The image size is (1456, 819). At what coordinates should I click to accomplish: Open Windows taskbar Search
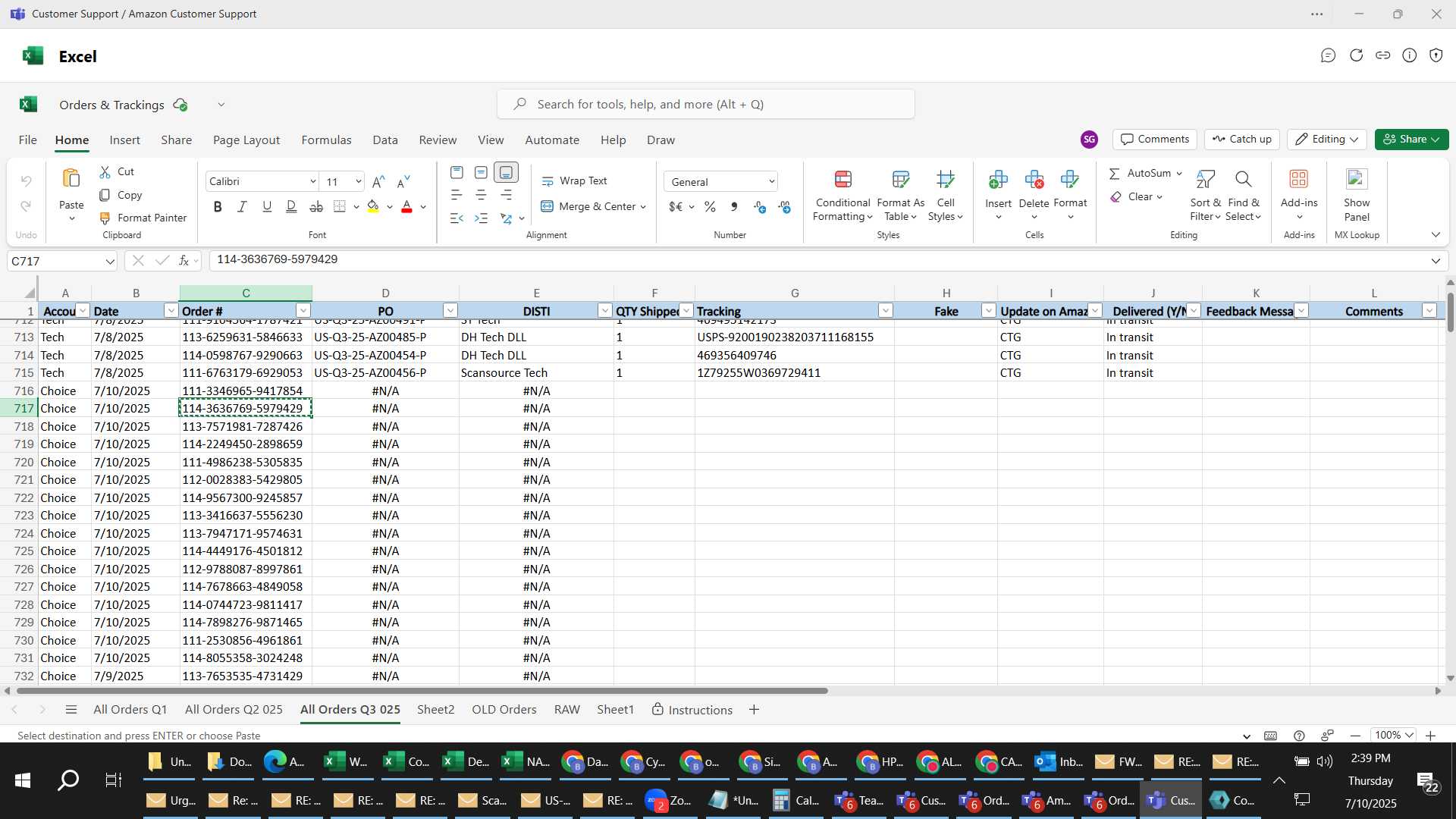(68, 780)
